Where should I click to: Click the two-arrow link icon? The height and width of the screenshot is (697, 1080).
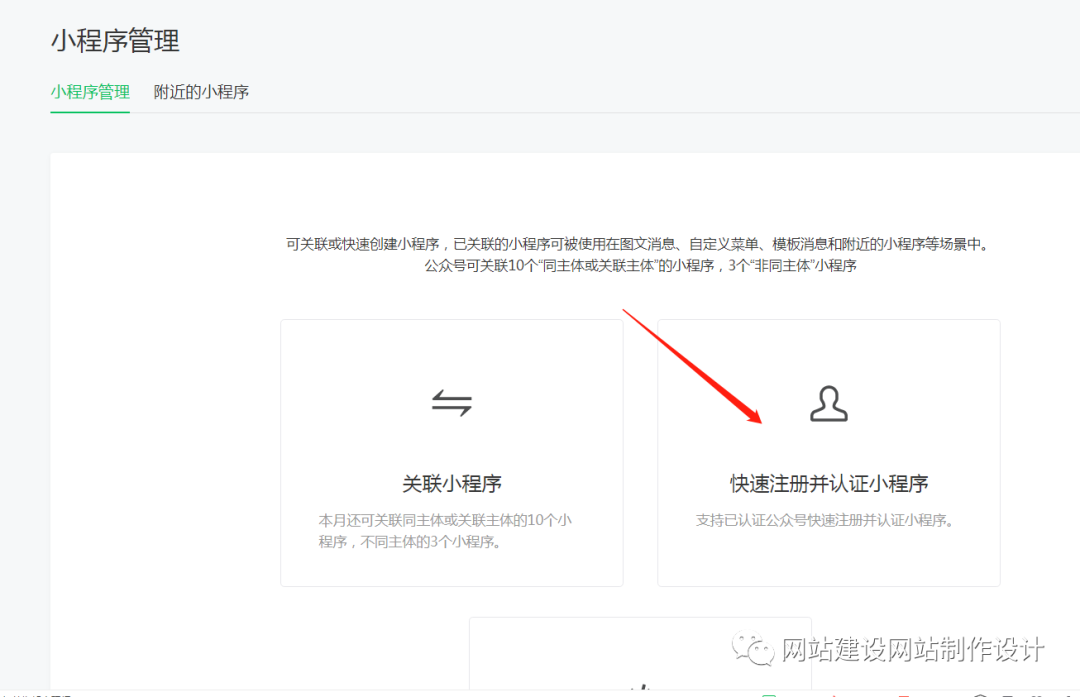click(452, 403)
